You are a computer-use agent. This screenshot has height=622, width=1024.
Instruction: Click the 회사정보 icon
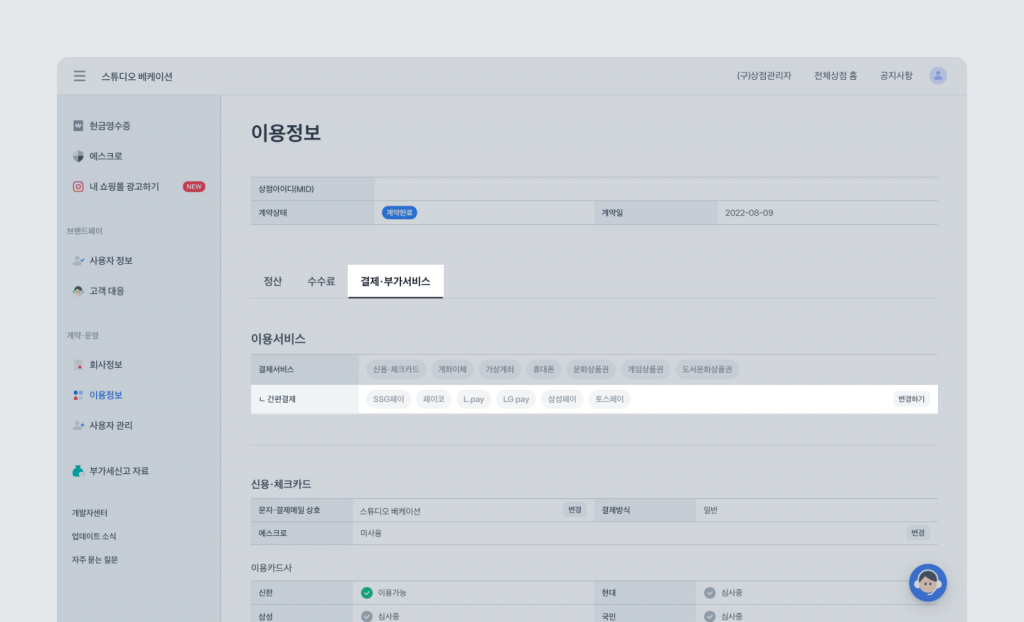point(78,365)
